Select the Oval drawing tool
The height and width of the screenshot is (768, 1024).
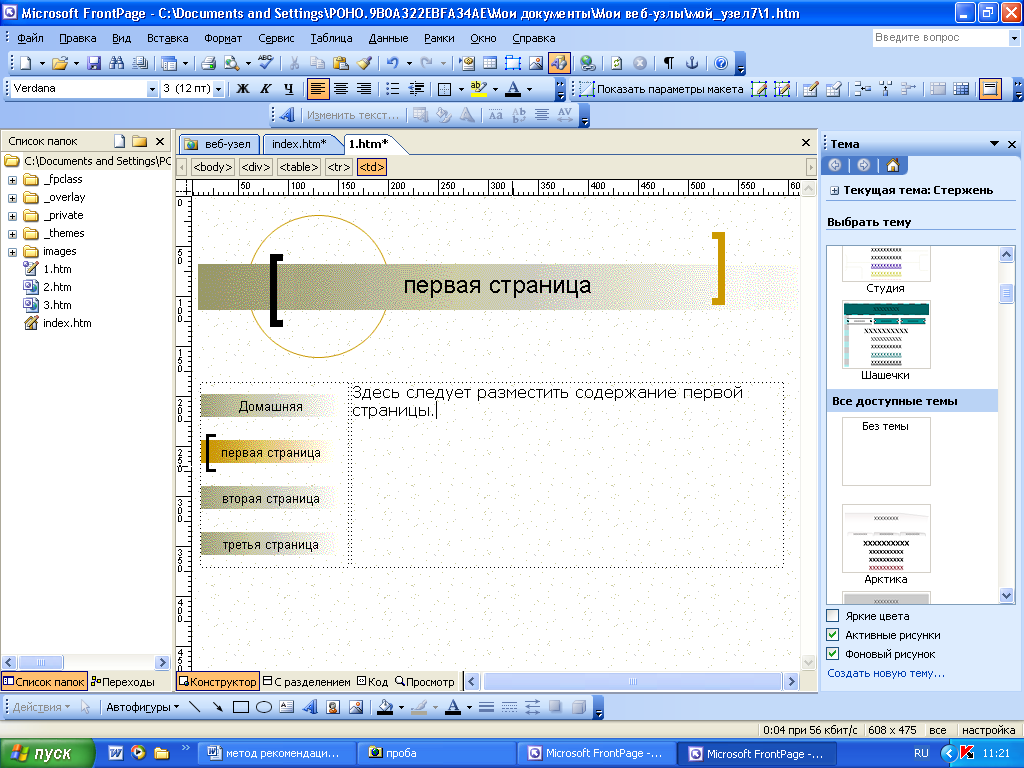tap(264, 707)
